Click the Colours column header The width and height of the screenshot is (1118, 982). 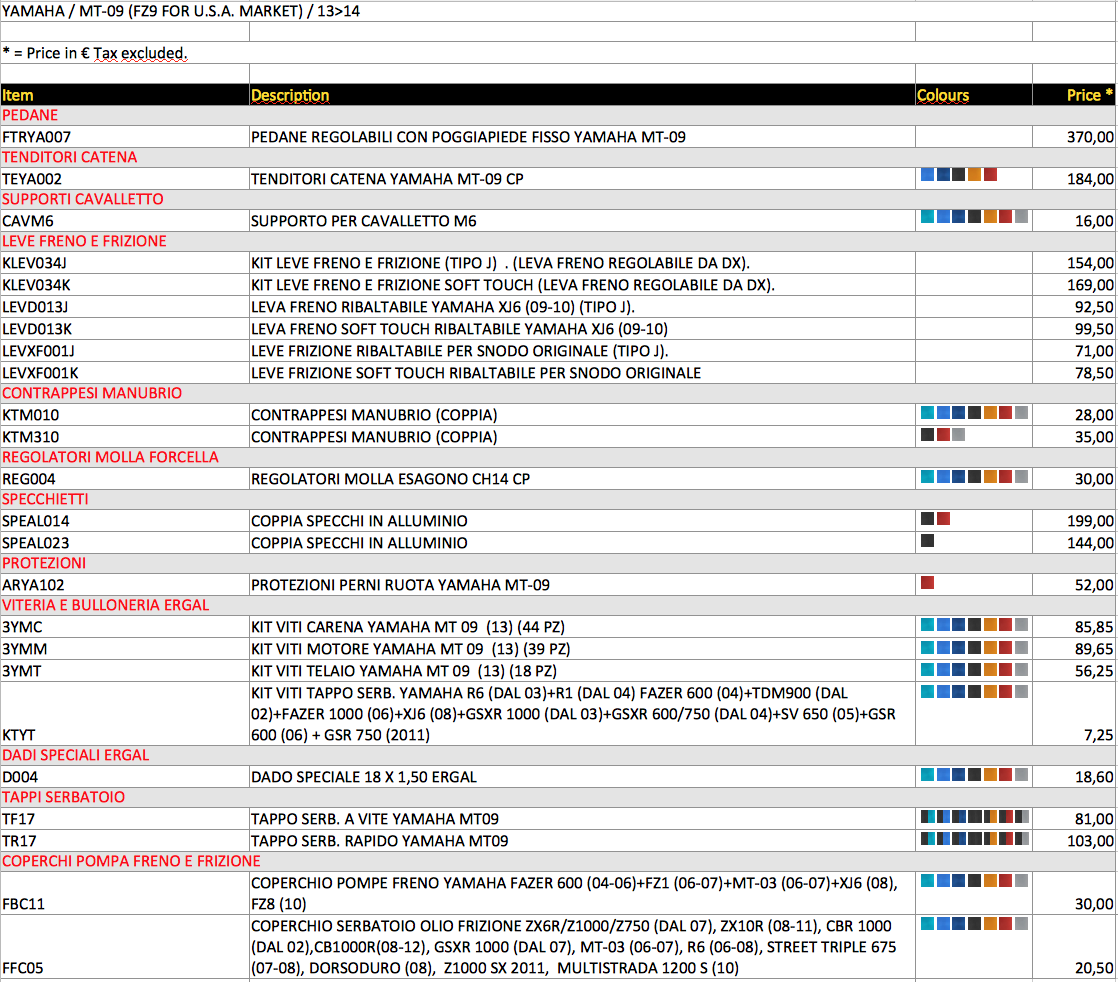(943, 95)
